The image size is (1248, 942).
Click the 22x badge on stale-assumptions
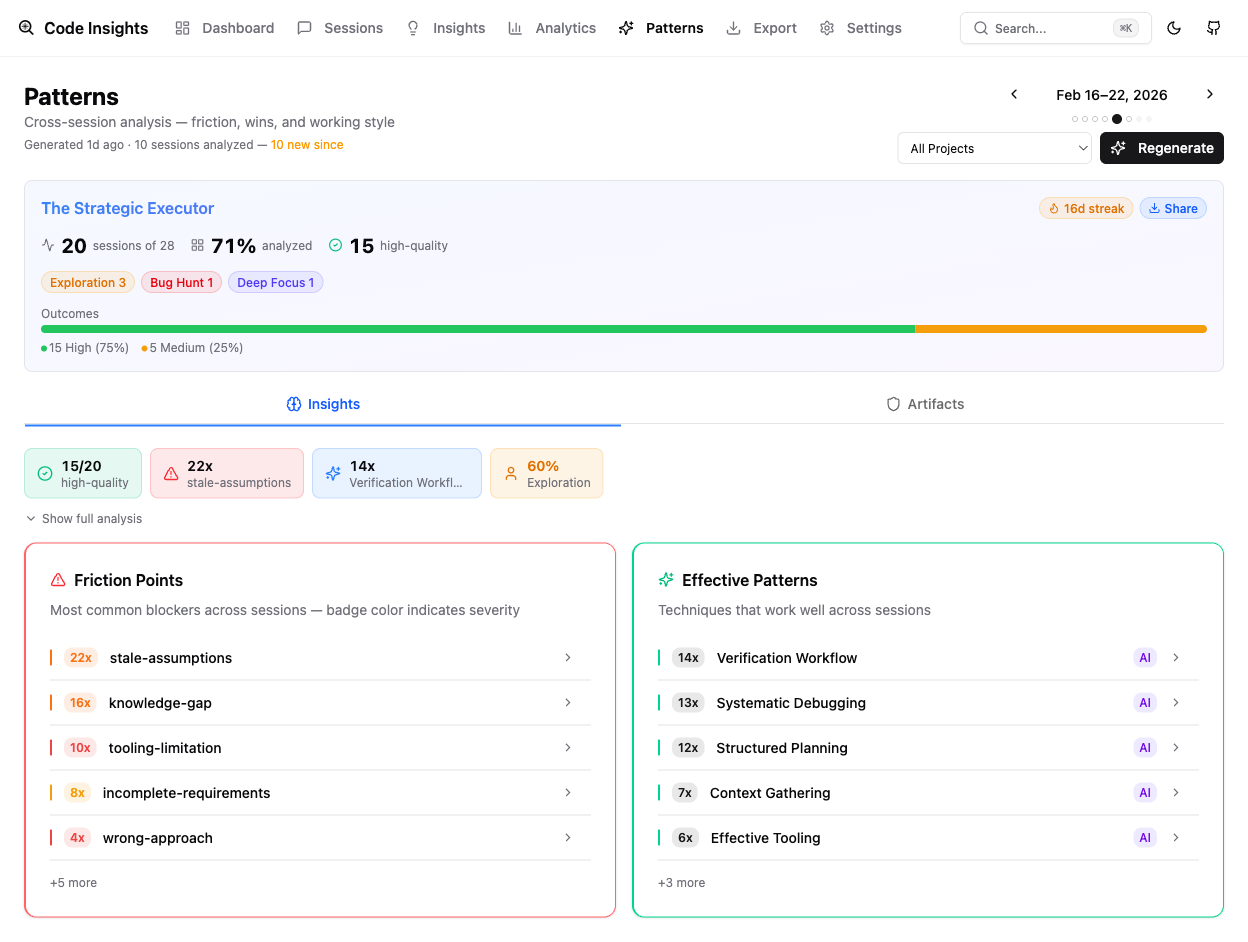coord(81,657)
